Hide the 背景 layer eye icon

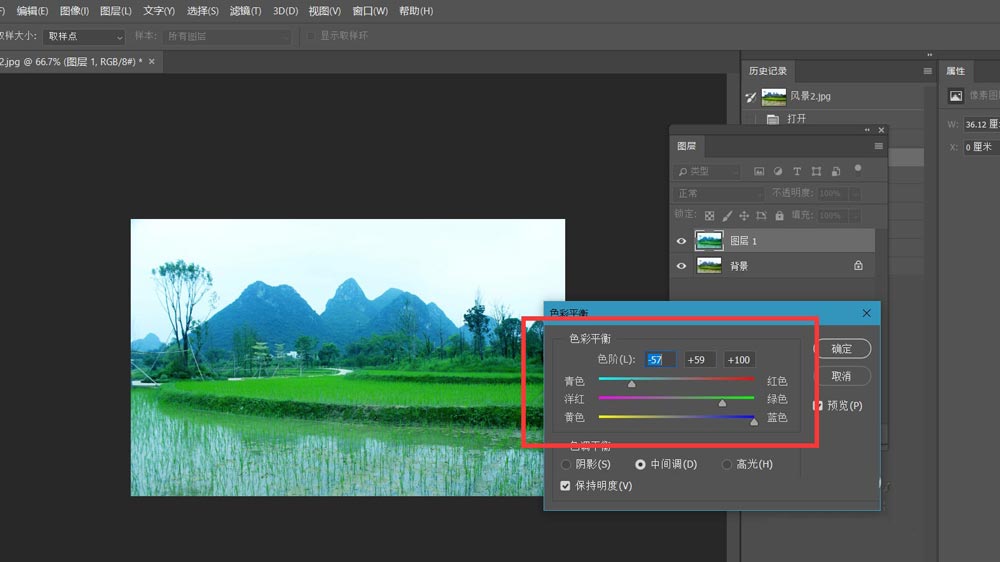tap(681, 266)
